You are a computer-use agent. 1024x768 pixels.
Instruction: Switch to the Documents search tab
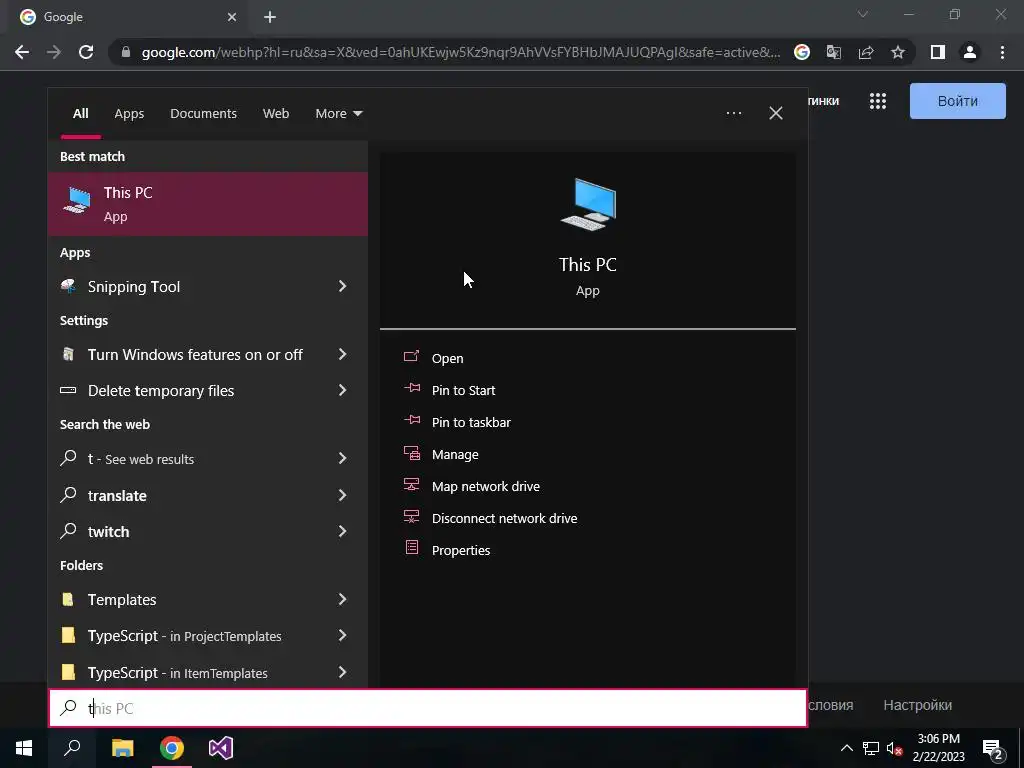point(203,114)
